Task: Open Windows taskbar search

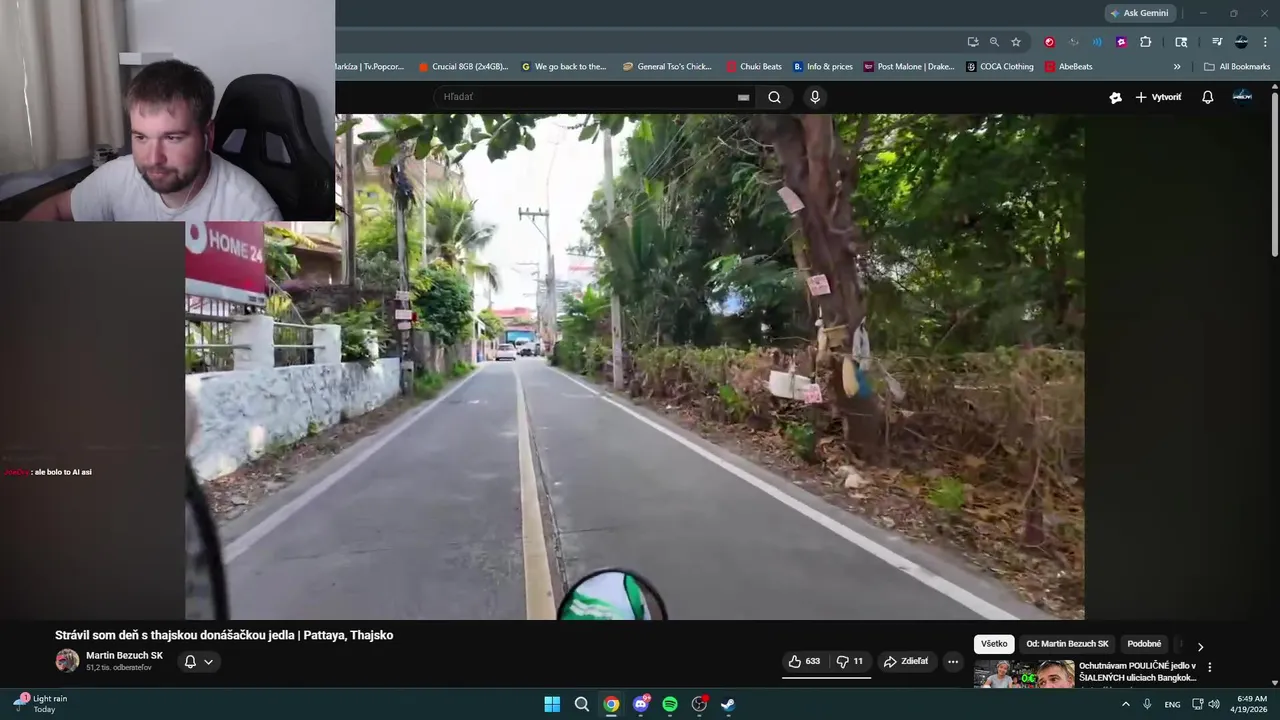Action: pyautogui.click(x=582, y=704)
